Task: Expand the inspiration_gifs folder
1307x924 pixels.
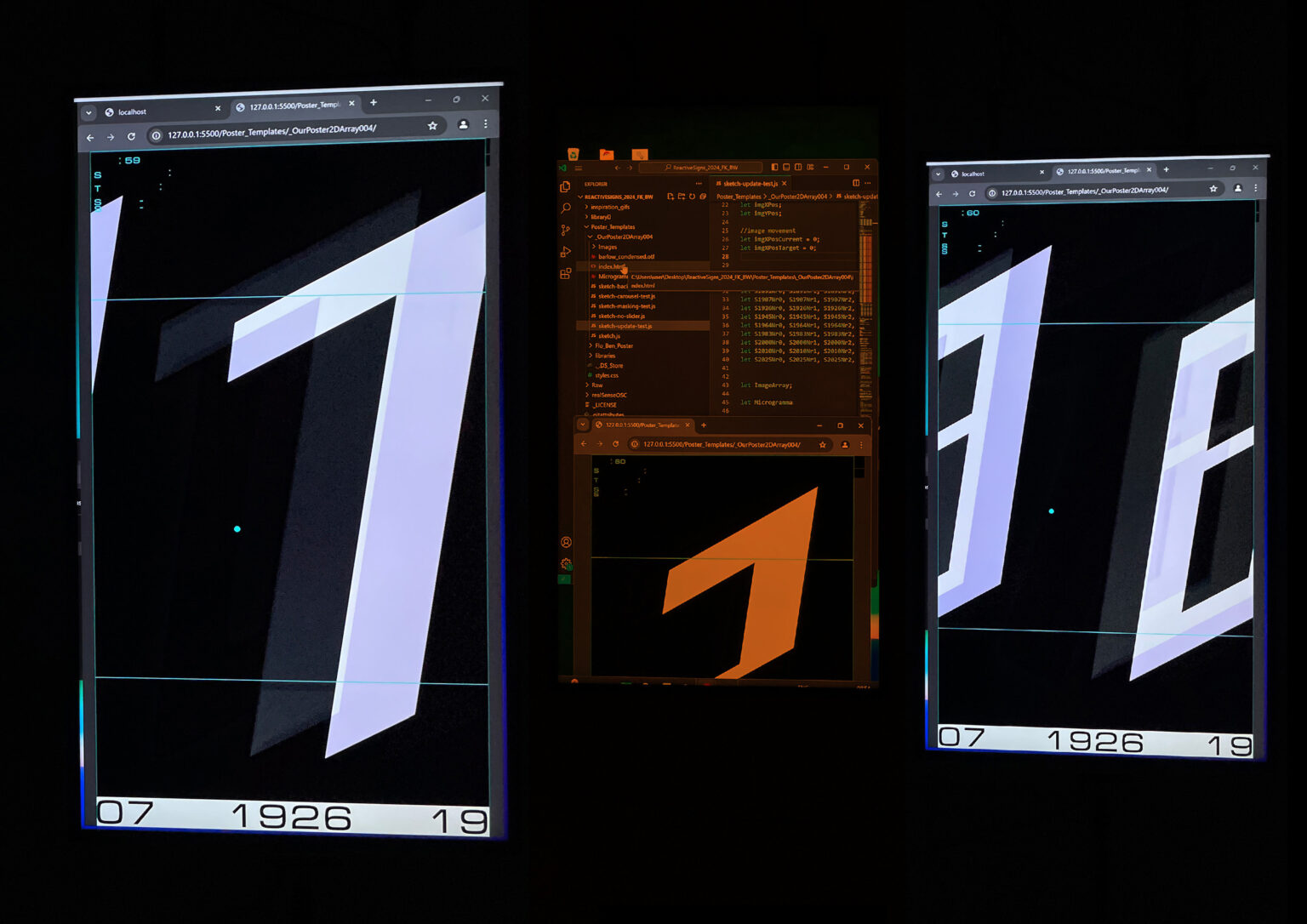Action: pos(610,207)
